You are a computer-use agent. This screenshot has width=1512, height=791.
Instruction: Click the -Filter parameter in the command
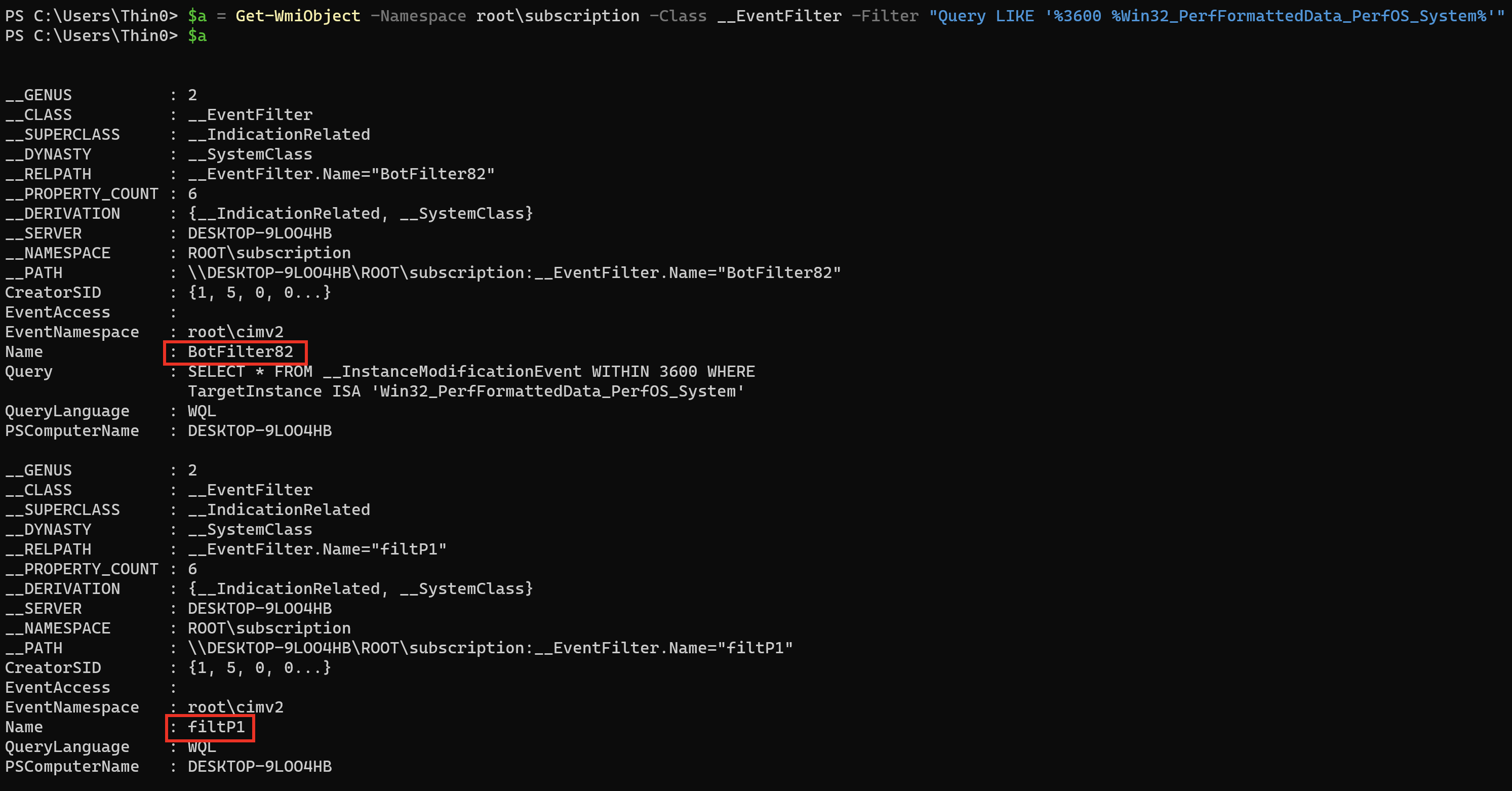click(x=885, y=16)
